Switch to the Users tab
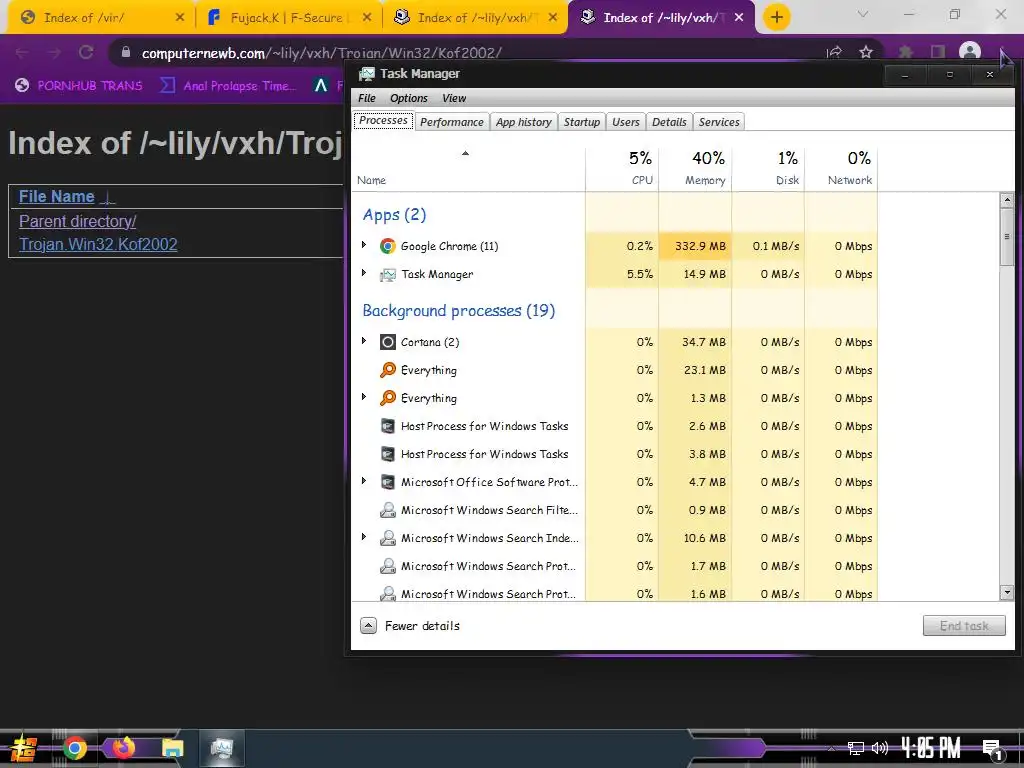Screen dimensions: 1024x768 (x=626, y=122)
